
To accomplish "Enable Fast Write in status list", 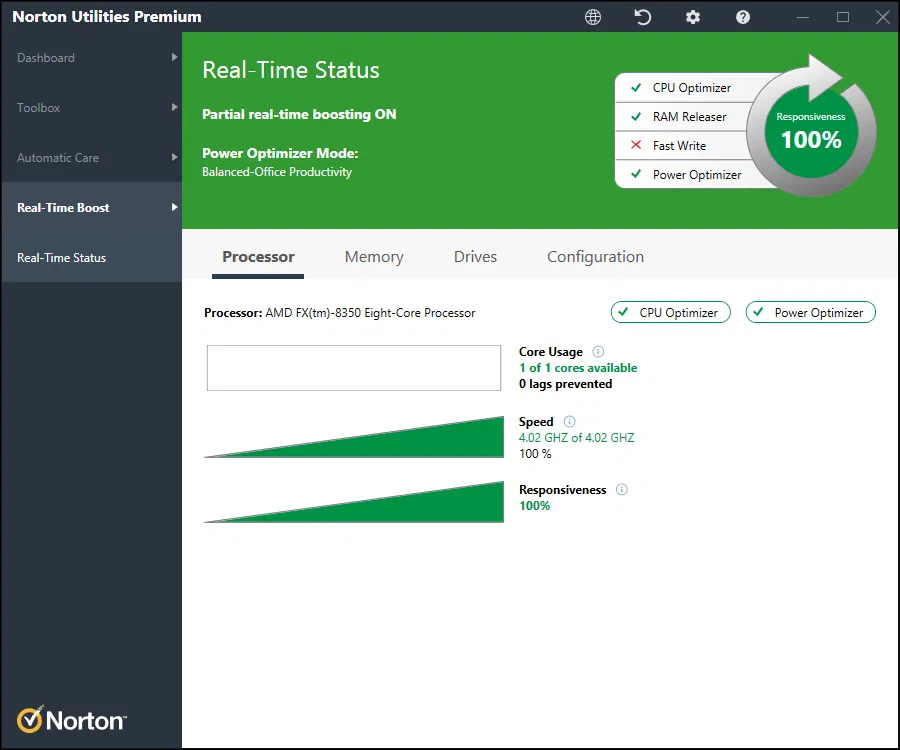I will coord(679,146).
